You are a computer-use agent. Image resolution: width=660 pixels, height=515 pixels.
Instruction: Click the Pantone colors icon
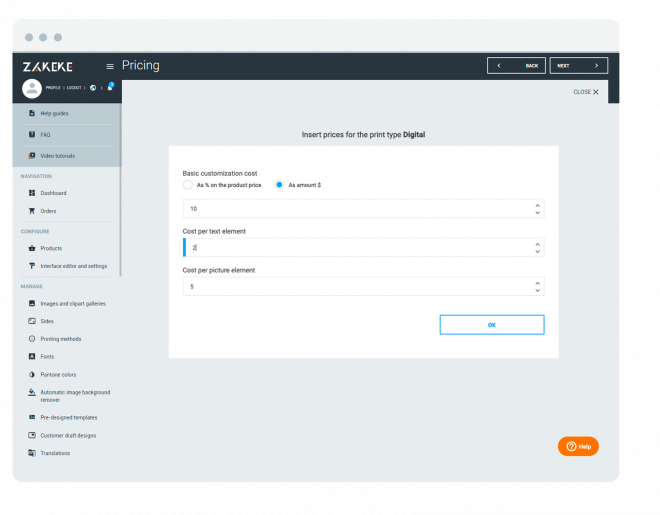32,374
